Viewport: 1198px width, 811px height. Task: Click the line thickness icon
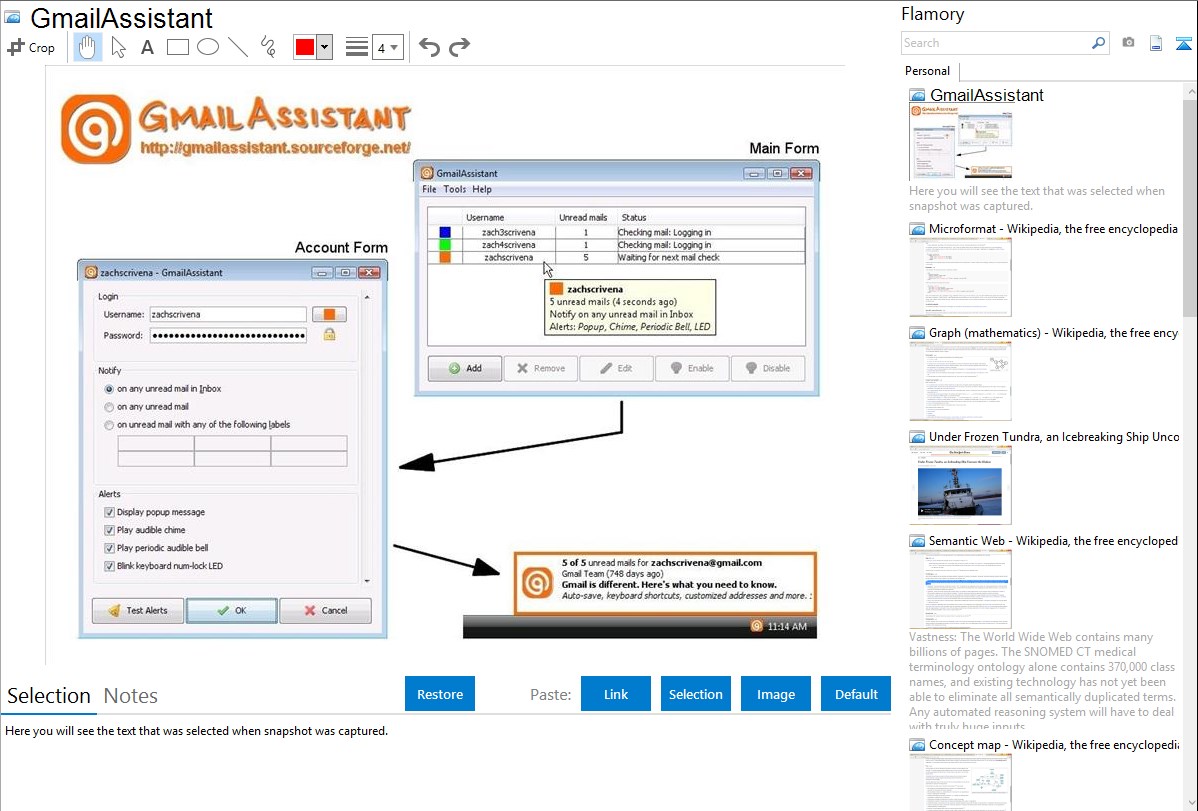pos(356,47)
